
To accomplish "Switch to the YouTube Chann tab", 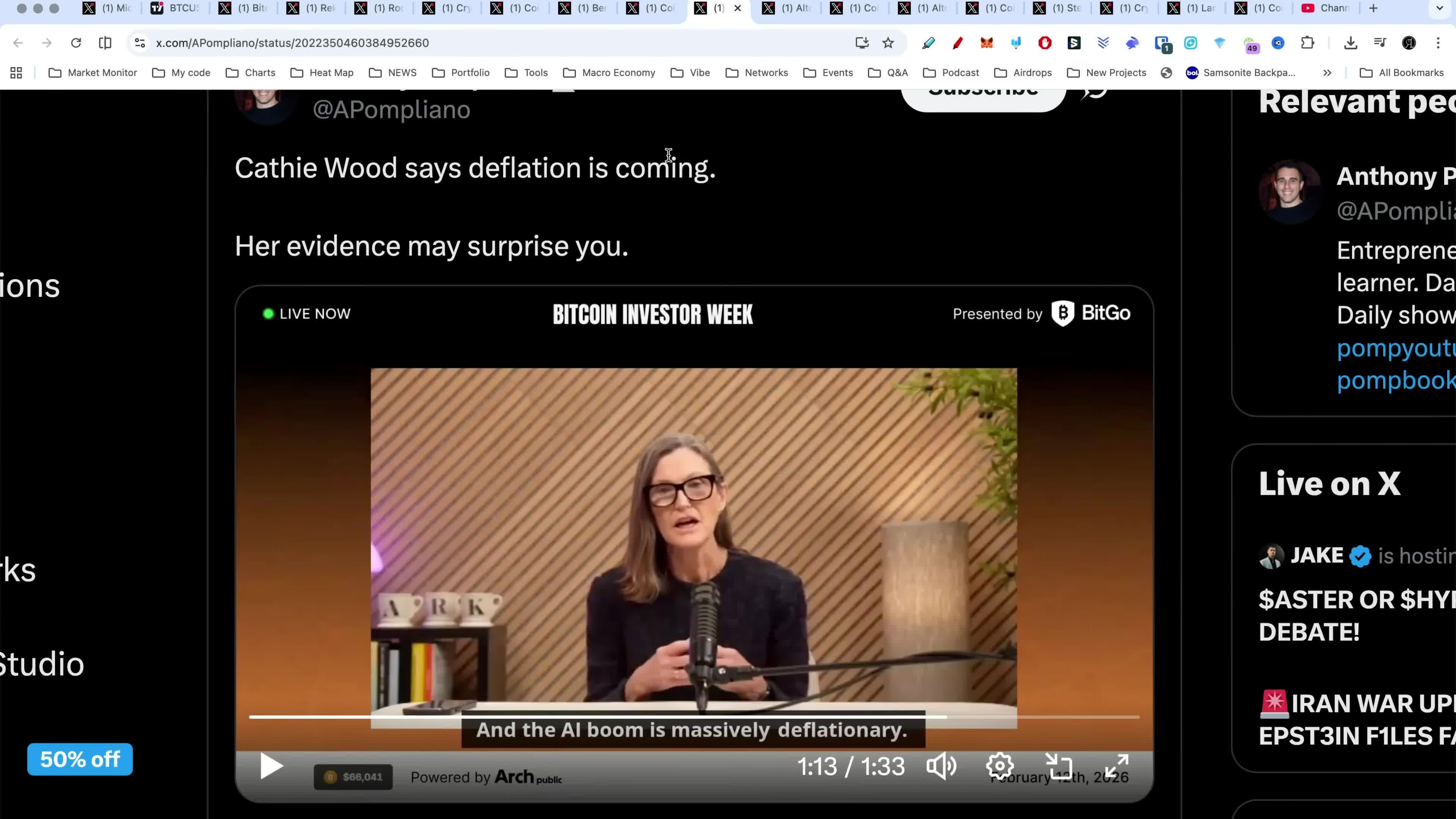I will (1326, 8).
